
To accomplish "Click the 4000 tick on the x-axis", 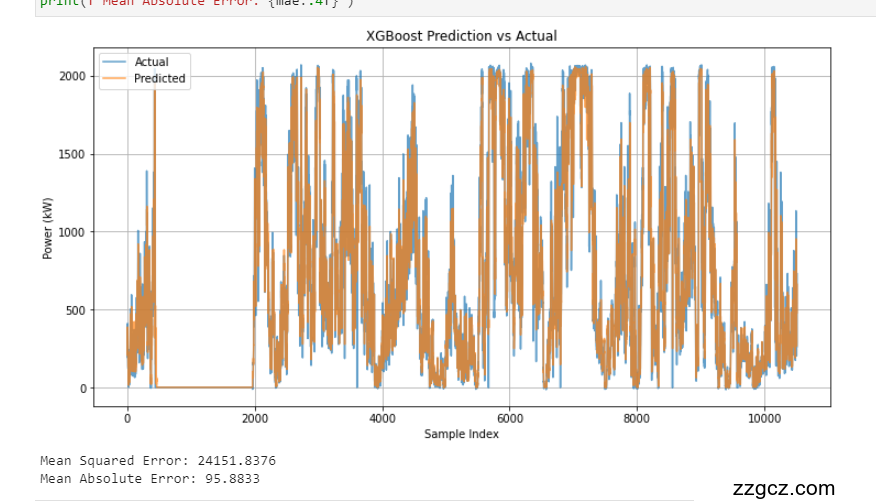I will [383, 418].
